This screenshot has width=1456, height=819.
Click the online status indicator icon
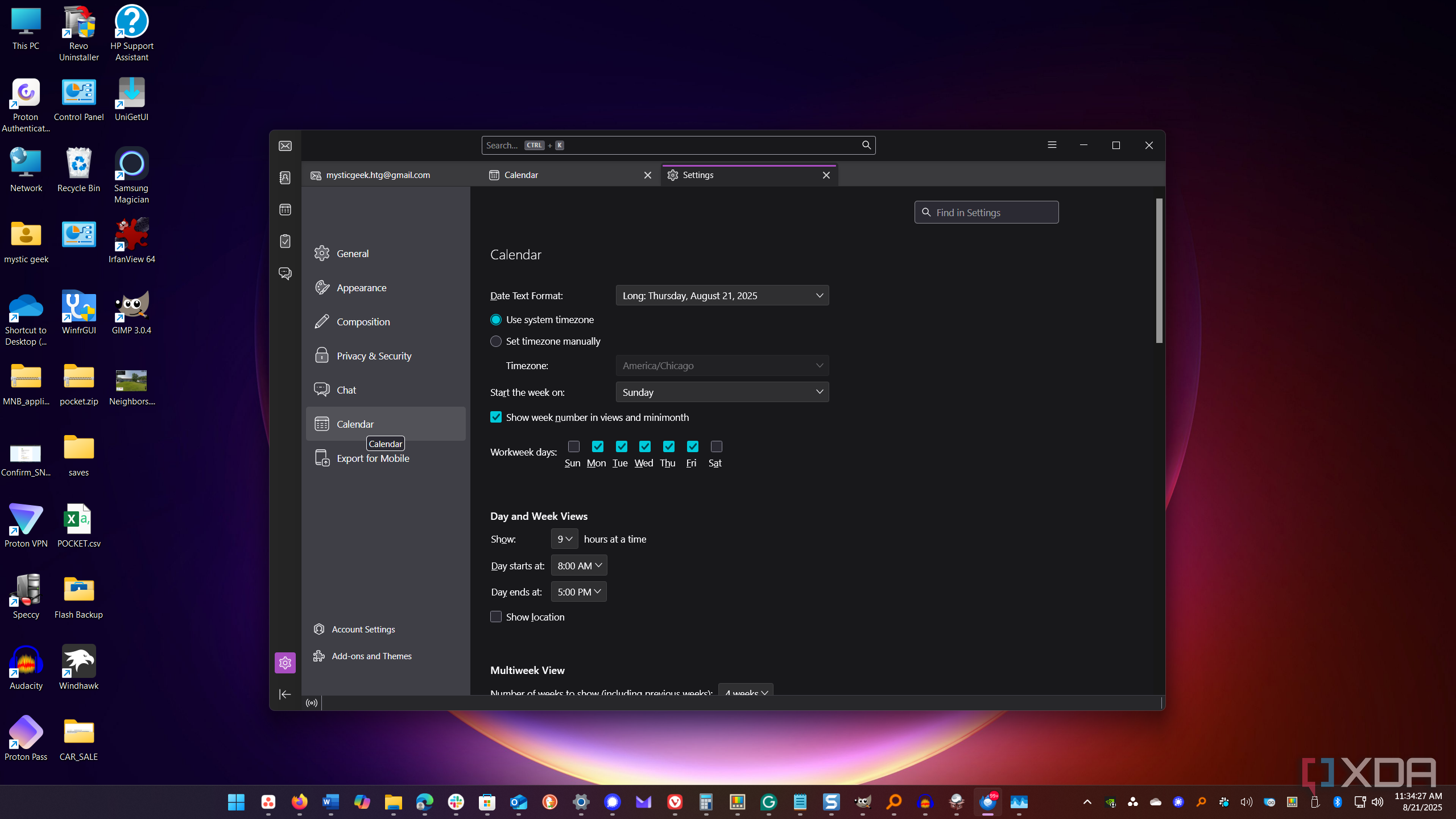[x=312, y=703]
